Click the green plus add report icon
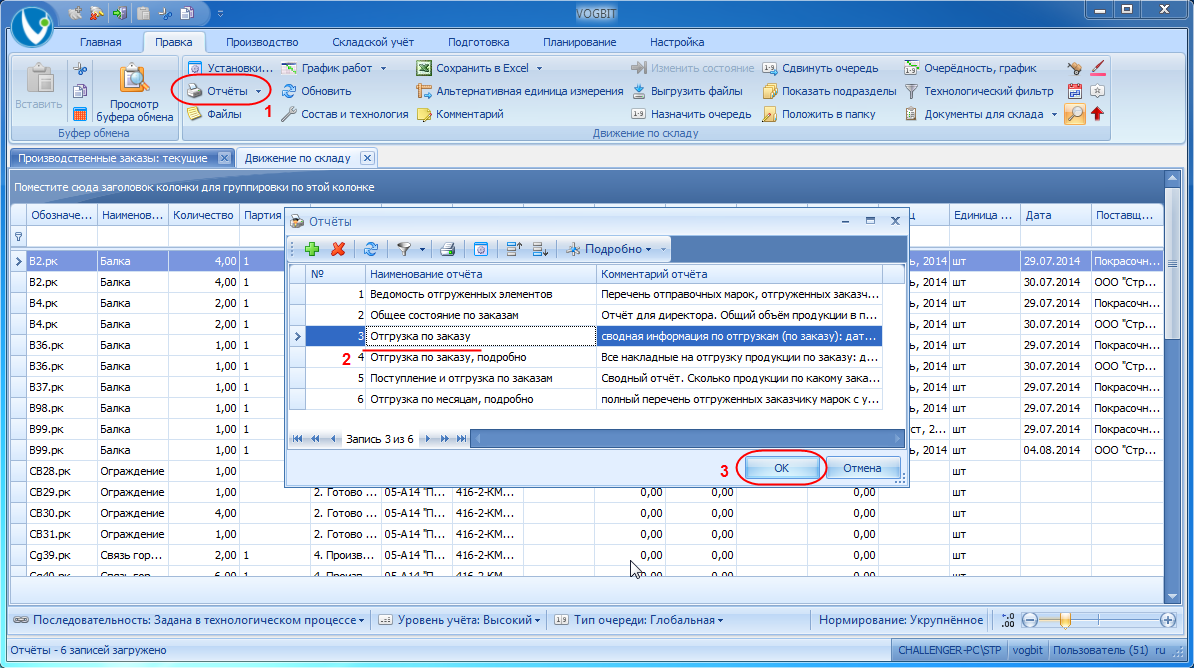The height and width of the screenshot is (668, 1194). tap(311, 249)
